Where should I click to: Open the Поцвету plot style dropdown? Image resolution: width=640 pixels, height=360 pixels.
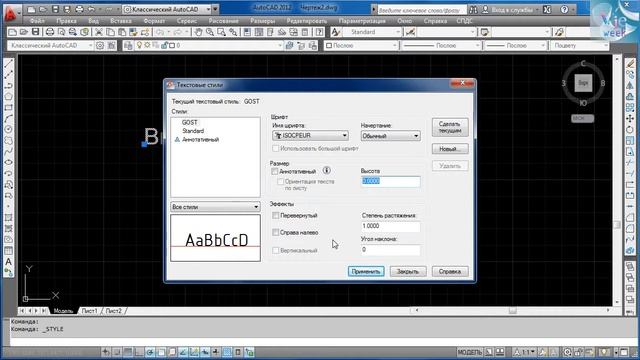pyautogui.click(x=580, y=46)
